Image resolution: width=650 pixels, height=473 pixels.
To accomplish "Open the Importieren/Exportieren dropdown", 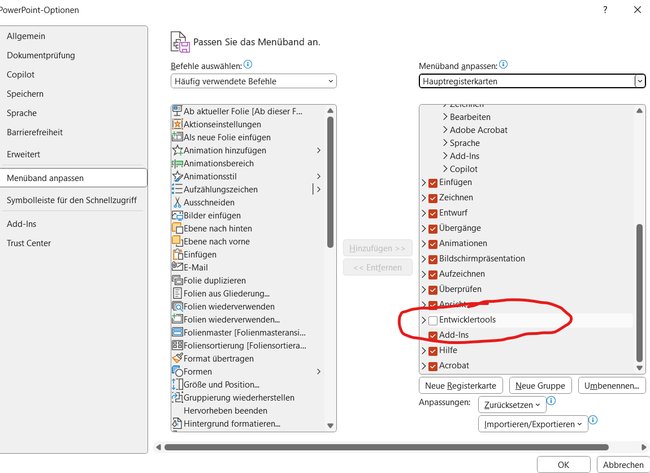I will pos(533,424).
